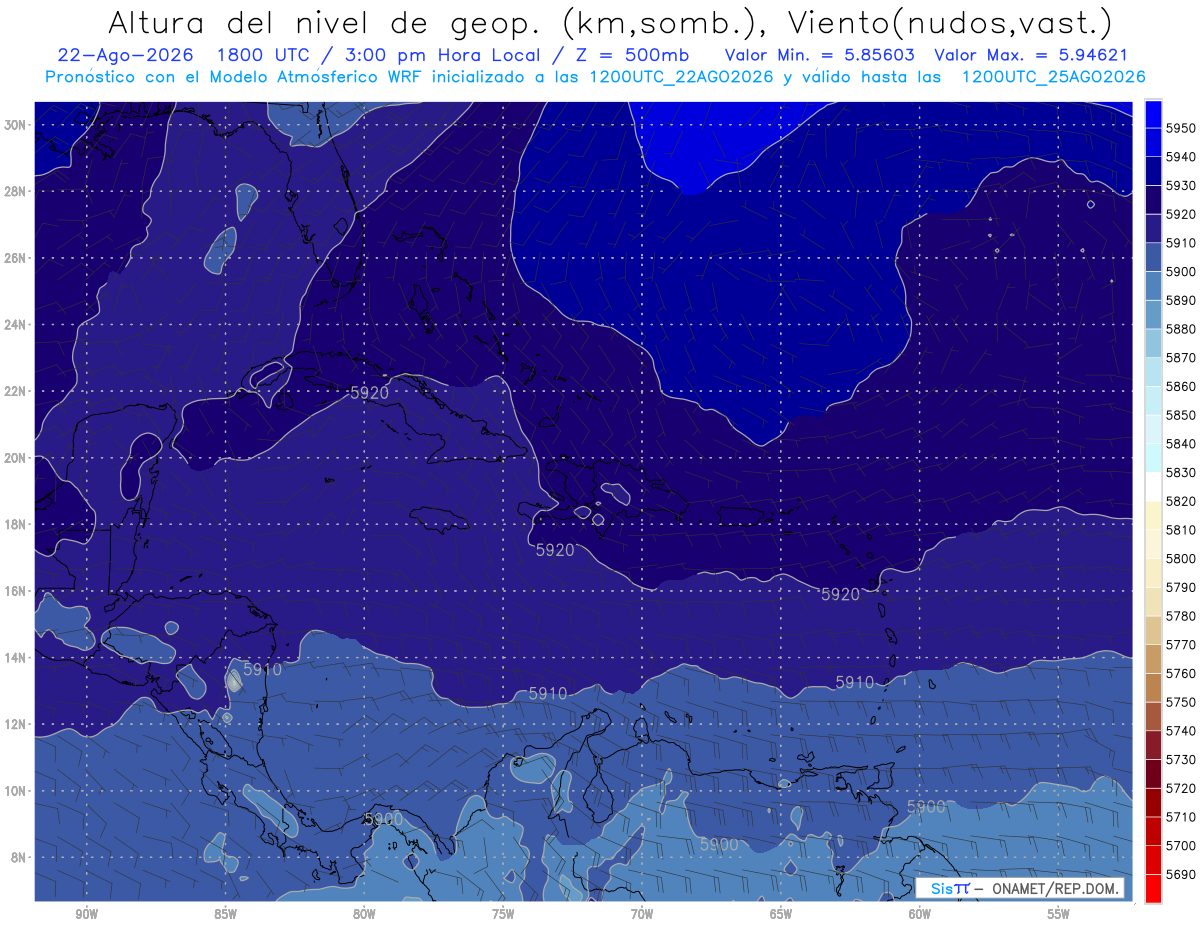Click colorbar label 5790
This screenshot has height=927, width=1200.
pyautogui.click(x=1181, y=587)
